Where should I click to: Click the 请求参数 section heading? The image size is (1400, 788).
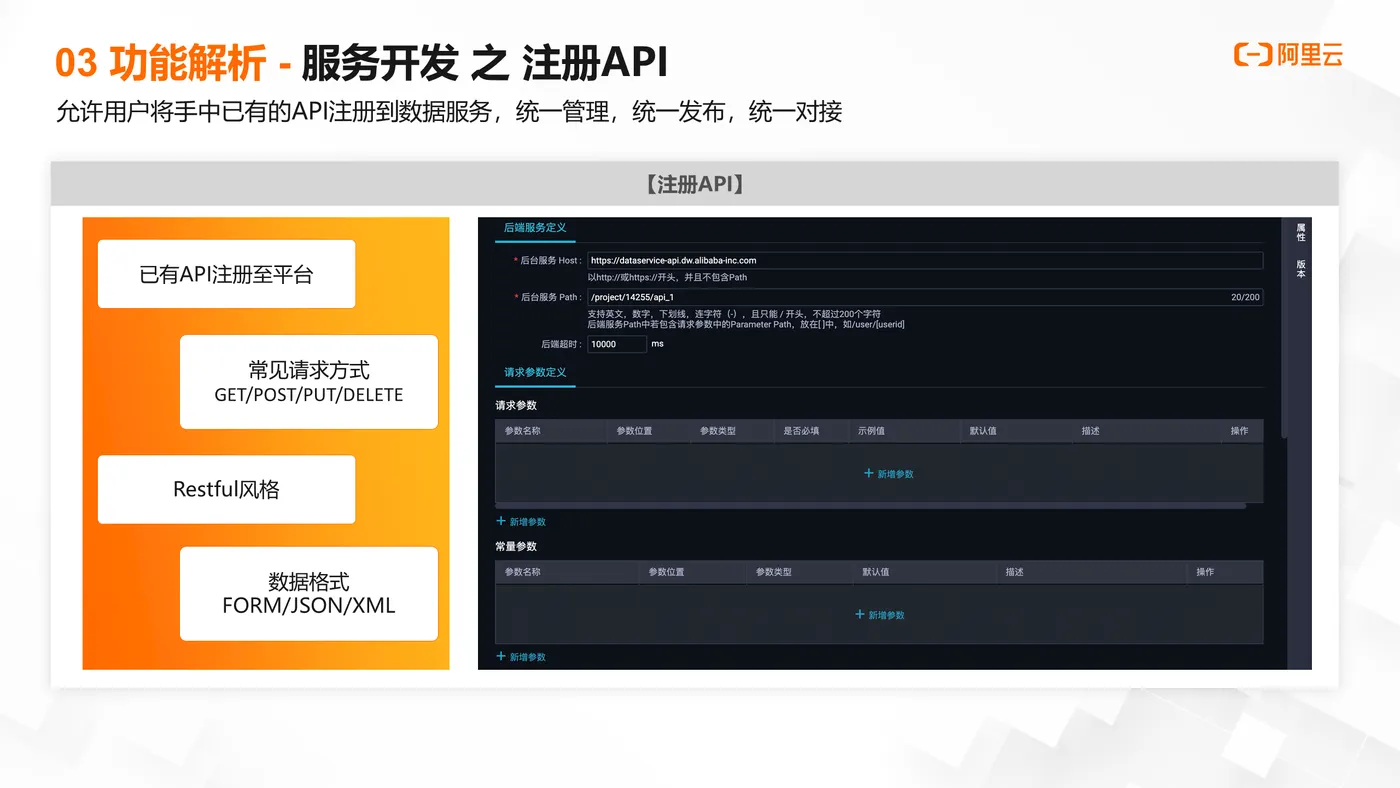pos(516,406)
